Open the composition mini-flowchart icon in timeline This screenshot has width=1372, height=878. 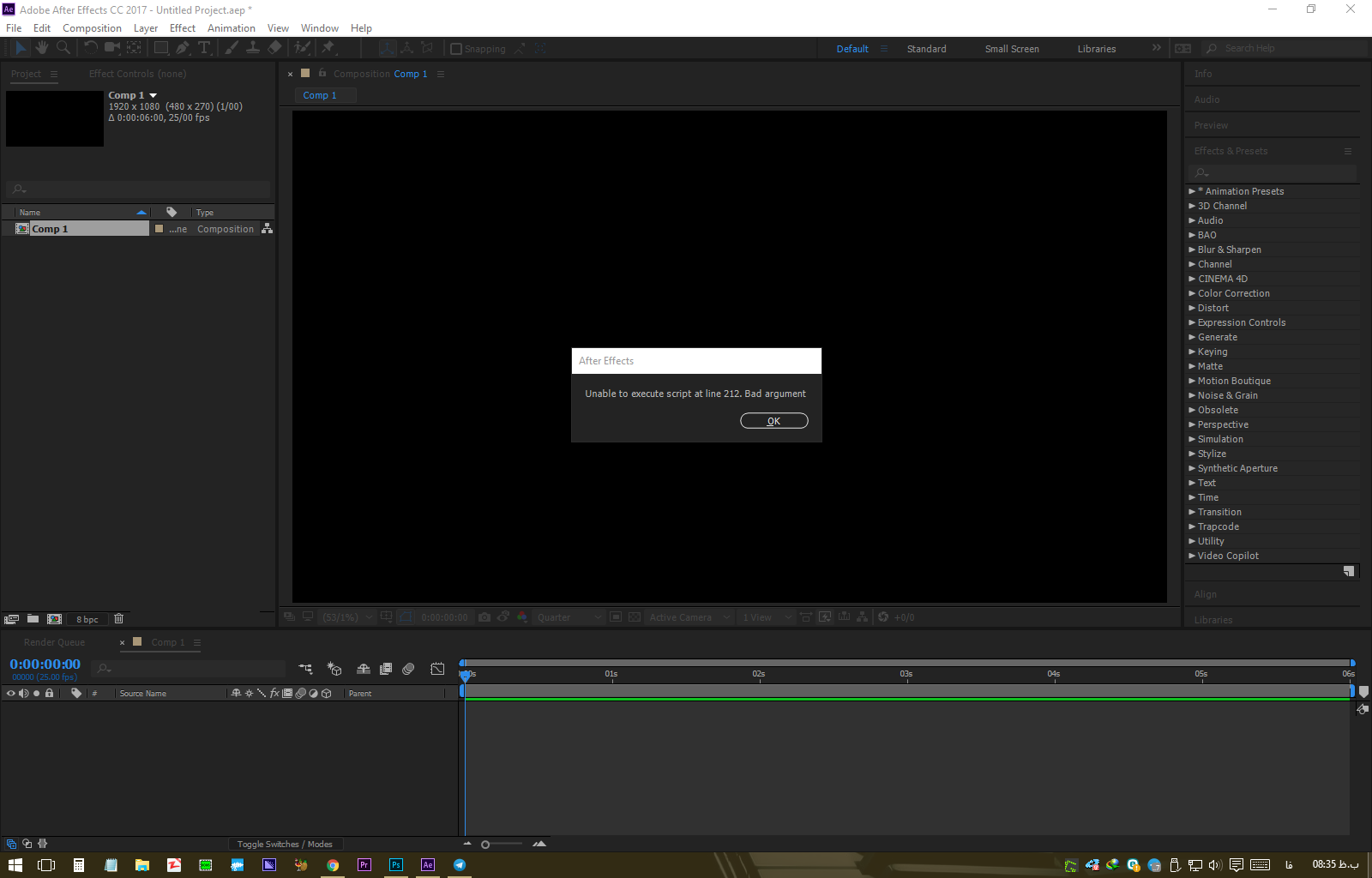305,669
